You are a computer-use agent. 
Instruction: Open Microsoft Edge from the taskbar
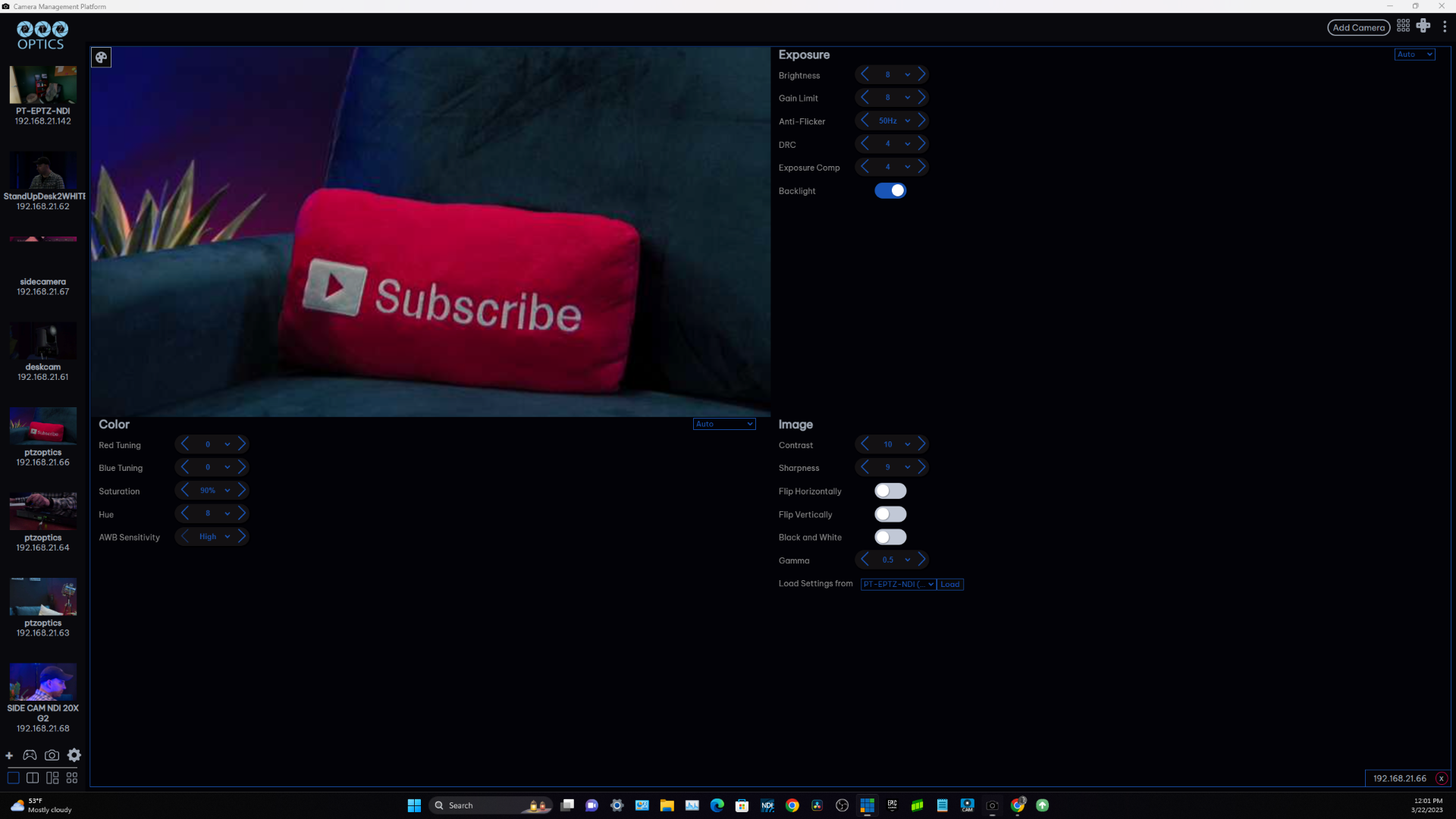coord(717,805)
